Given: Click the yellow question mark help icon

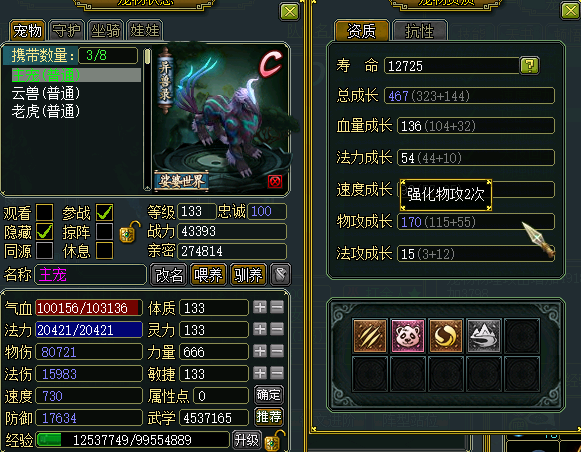Looking at the screenshot, I should (529, 66).
